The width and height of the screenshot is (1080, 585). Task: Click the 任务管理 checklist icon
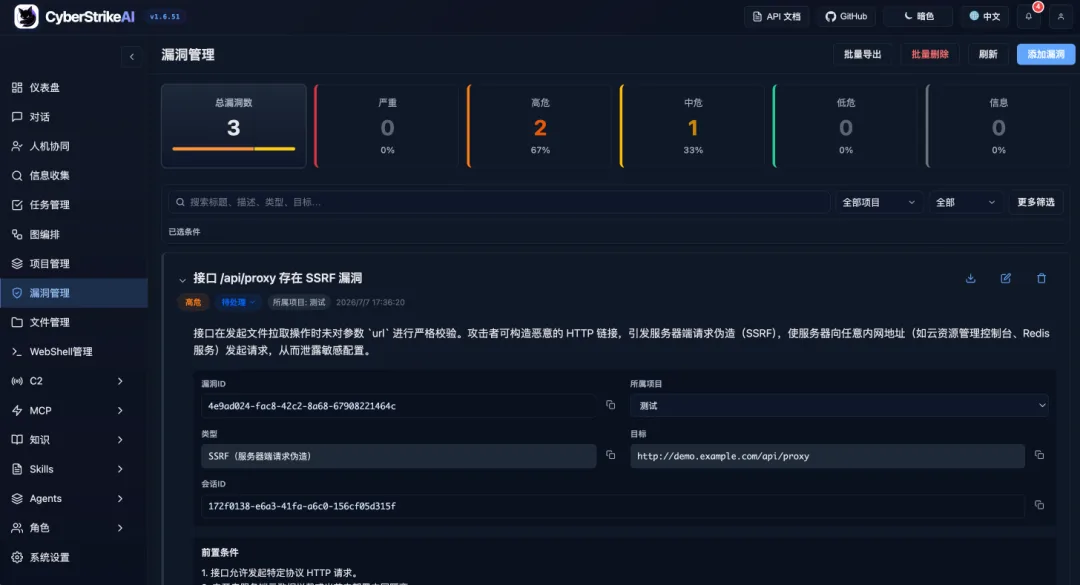[x=17, y=205]
